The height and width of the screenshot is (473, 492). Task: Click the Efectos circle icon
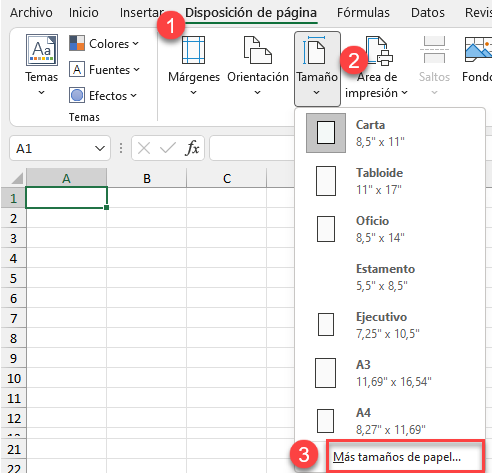[77, 96]
